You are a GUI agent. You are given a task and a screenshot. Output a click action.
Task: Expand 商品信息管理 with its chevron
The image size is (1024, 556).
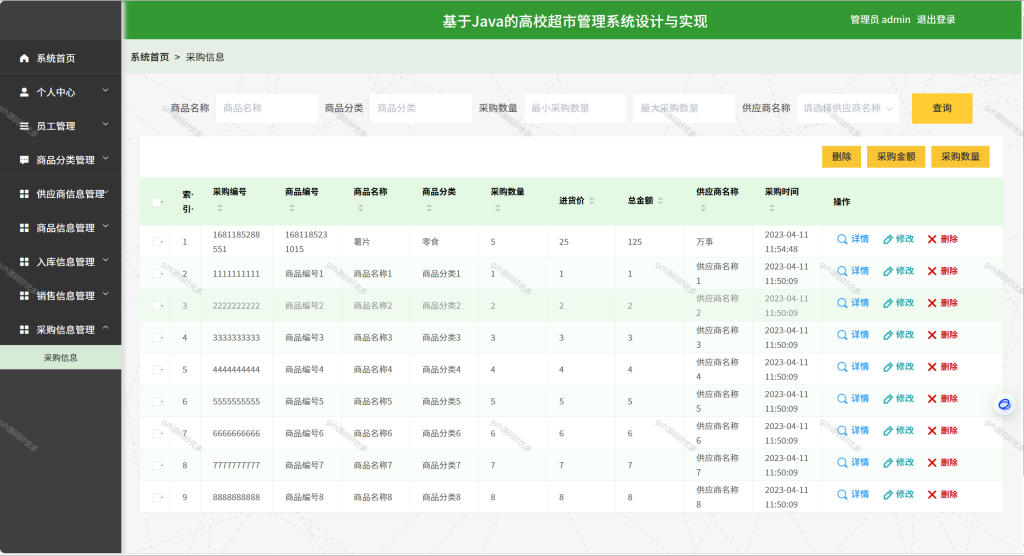(x=106, y=226)
